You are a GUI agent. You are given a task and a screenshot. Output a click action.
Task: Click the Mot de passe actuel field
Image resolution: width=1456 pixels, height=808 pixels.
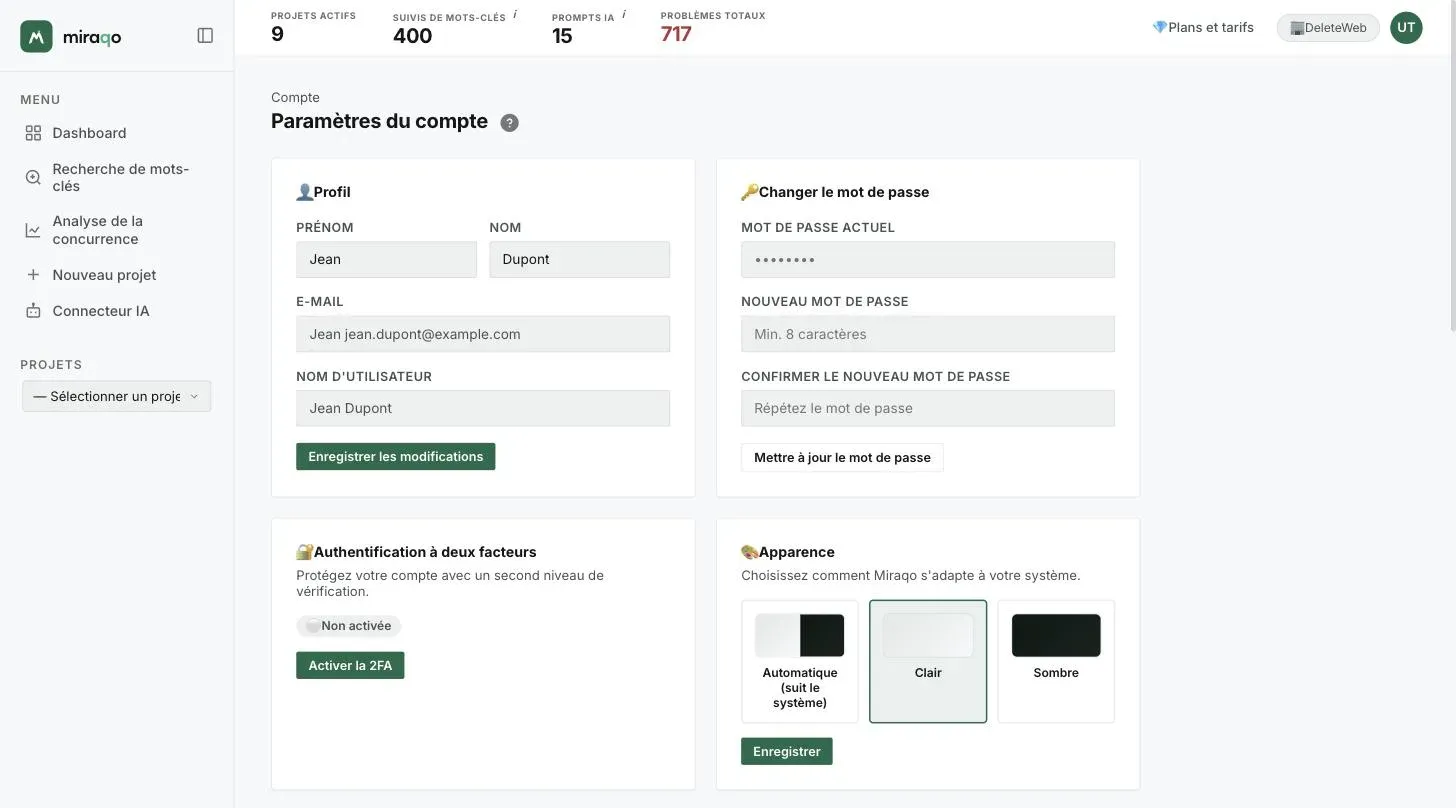point(928,259)
